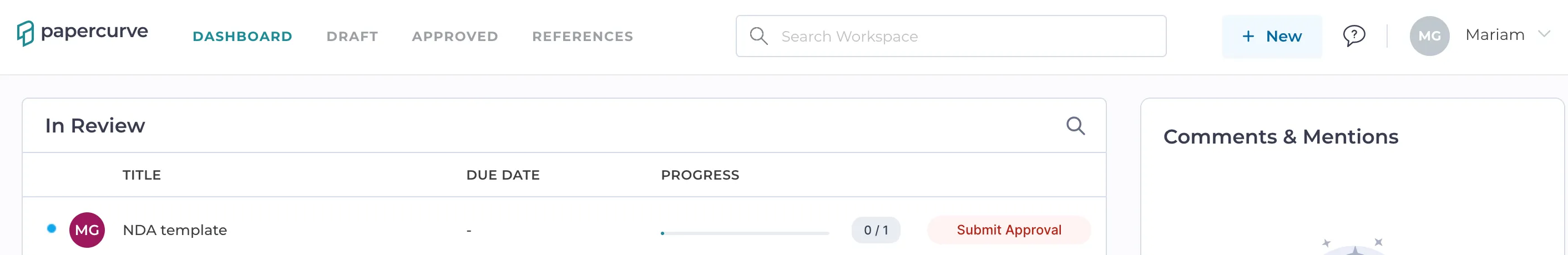Click the New button
1568x255 pixels.
point(1272,37)
